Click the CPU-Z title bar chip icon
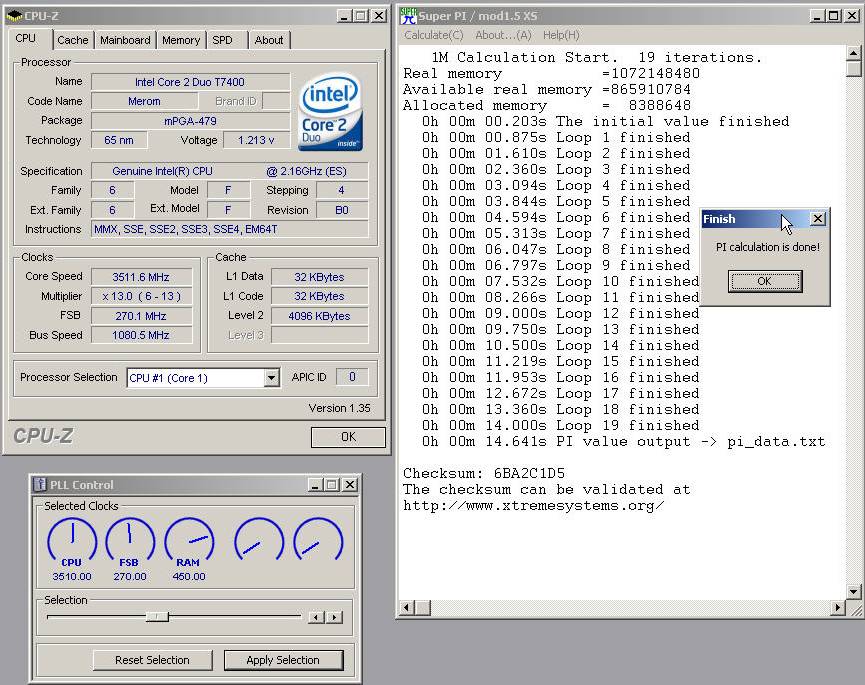Image resolution: width=865 pixels, height=685 pixels. click(14, 16)
